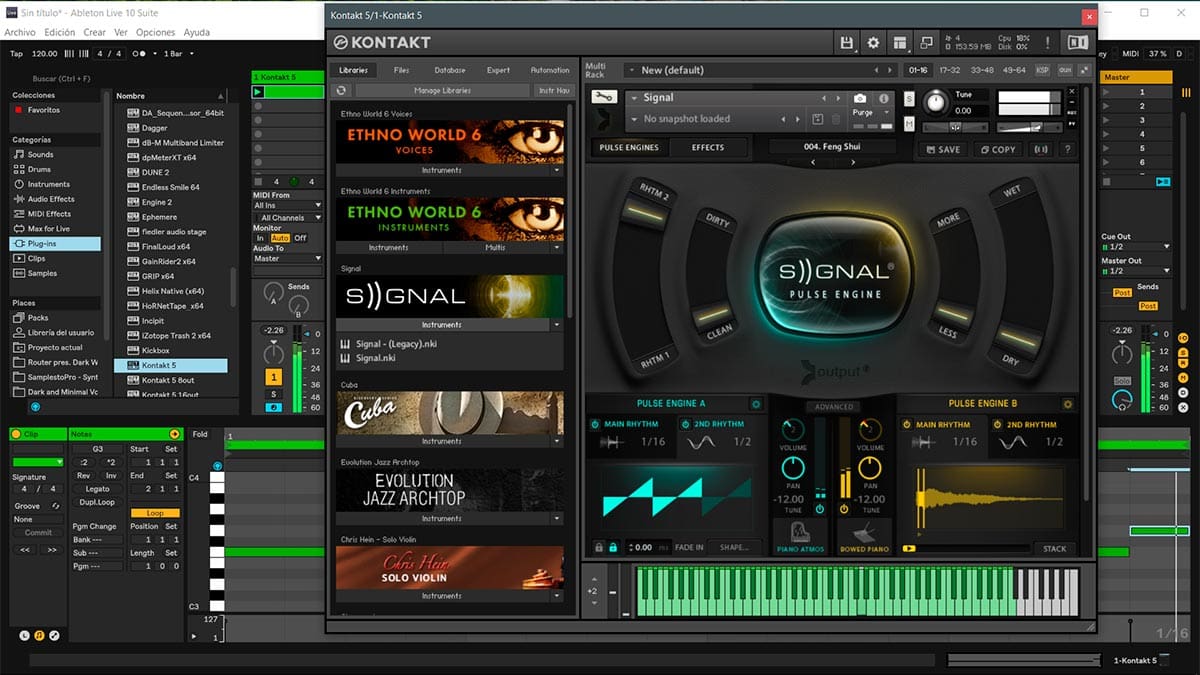
Task: Click the Manage Libraries button
Action: coord(442,90)
